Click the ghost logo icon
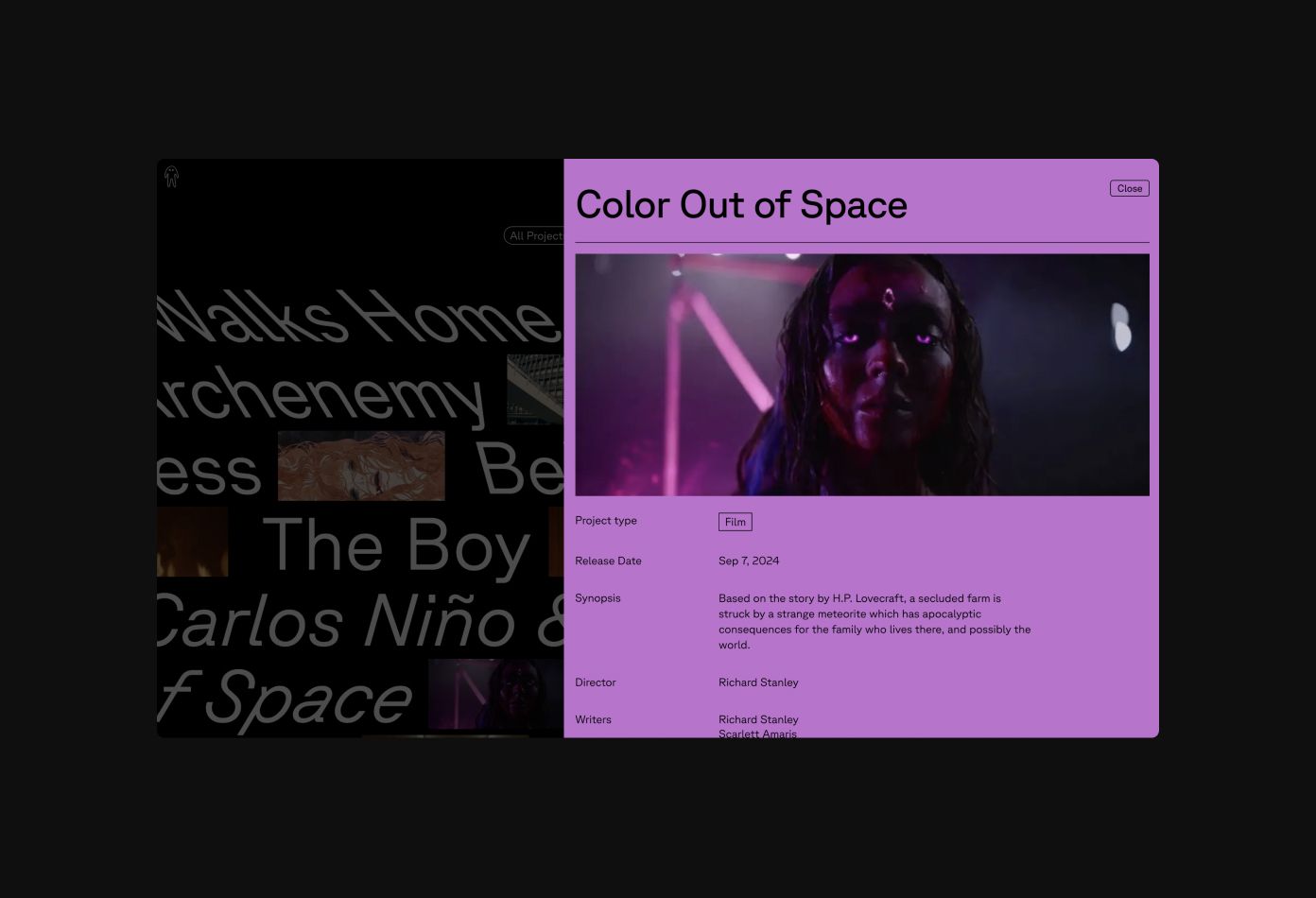Viewport: 1316px width, 898px height. (x=171, y=177)
